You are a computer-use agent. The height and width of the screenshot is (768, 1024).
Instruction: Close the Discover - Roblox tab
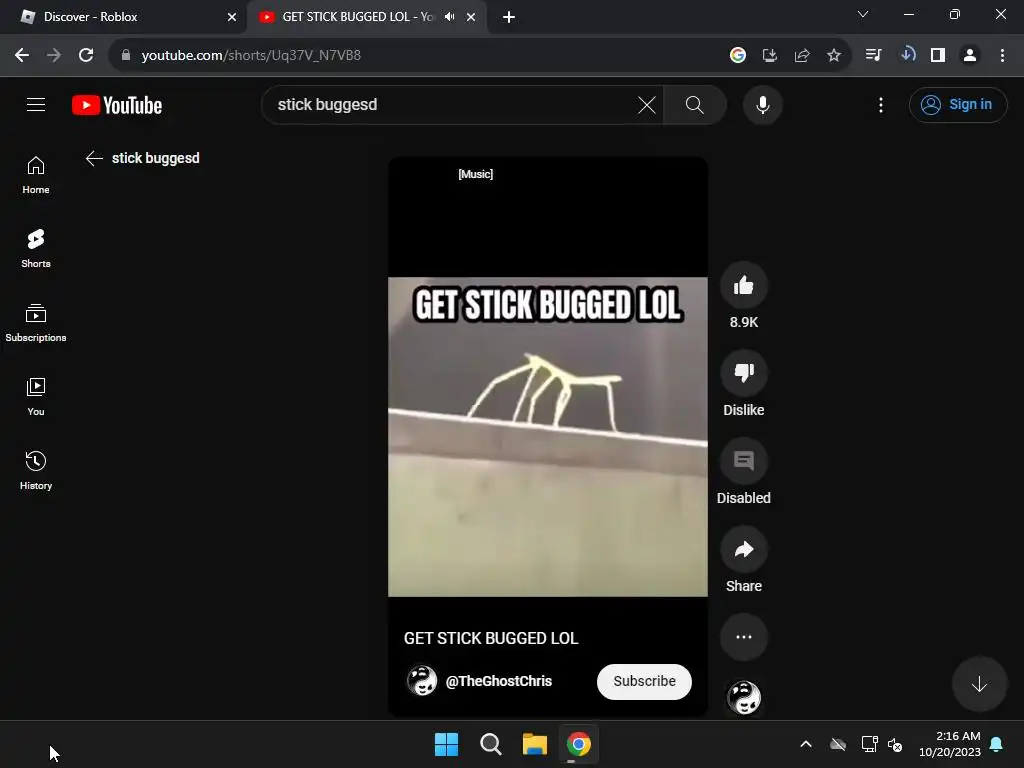click(x=232, y=17)
